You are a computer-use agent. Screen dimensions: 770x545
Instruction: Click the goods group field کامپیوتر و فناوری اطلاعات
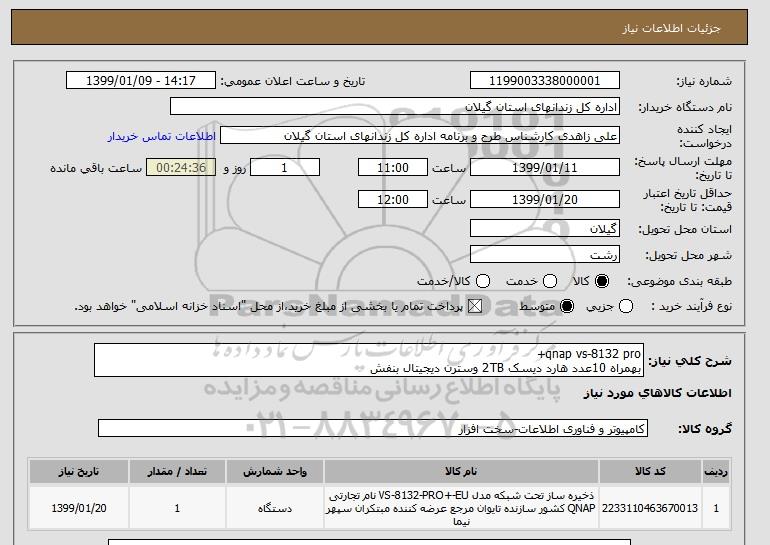click(373, 429)
